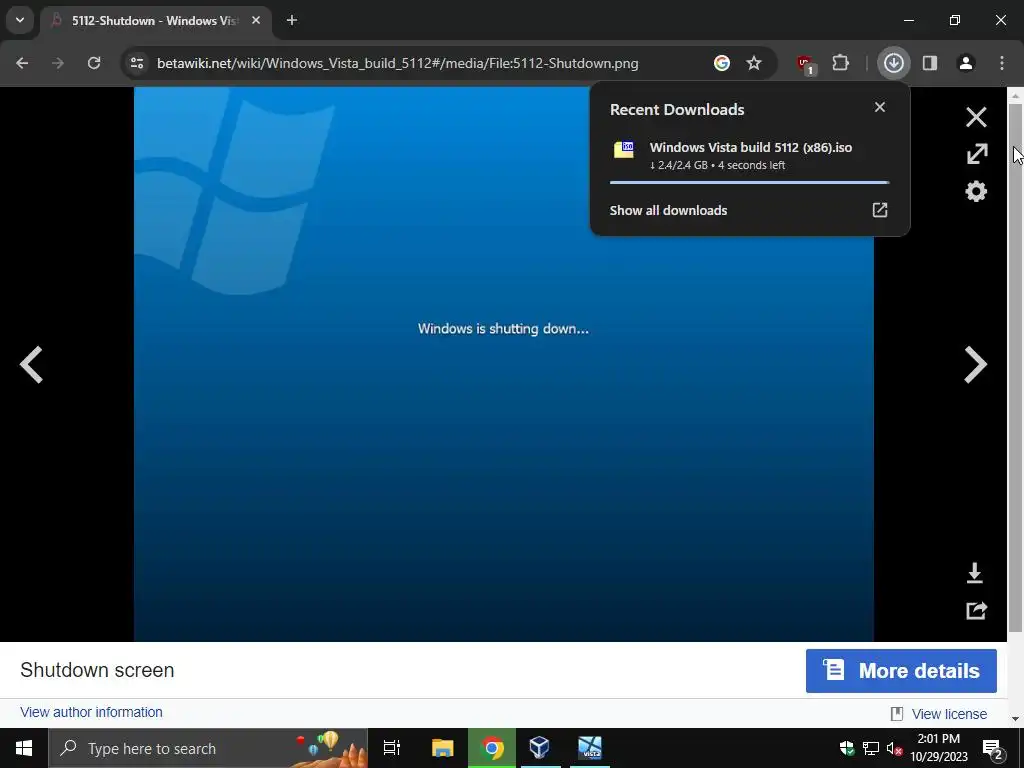Screen dimensions: 1024x768
Task: View author information link
Action: [91, 712]
